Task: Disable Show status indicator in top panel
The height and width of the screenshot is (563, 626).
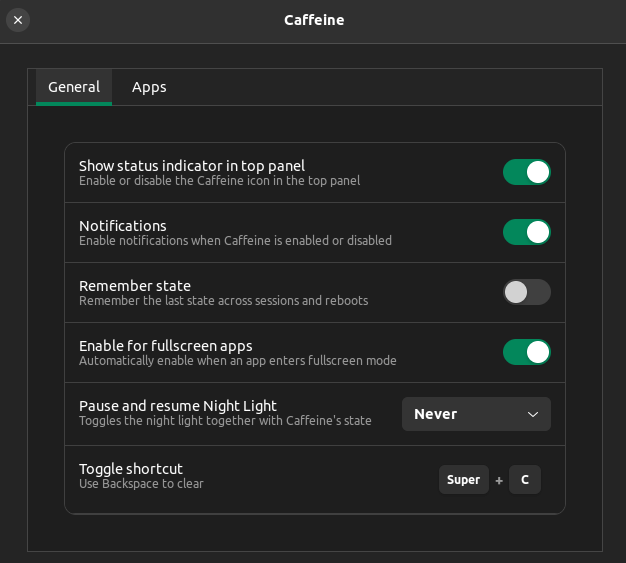Action: pyautogui.click(x=527, y=172)
